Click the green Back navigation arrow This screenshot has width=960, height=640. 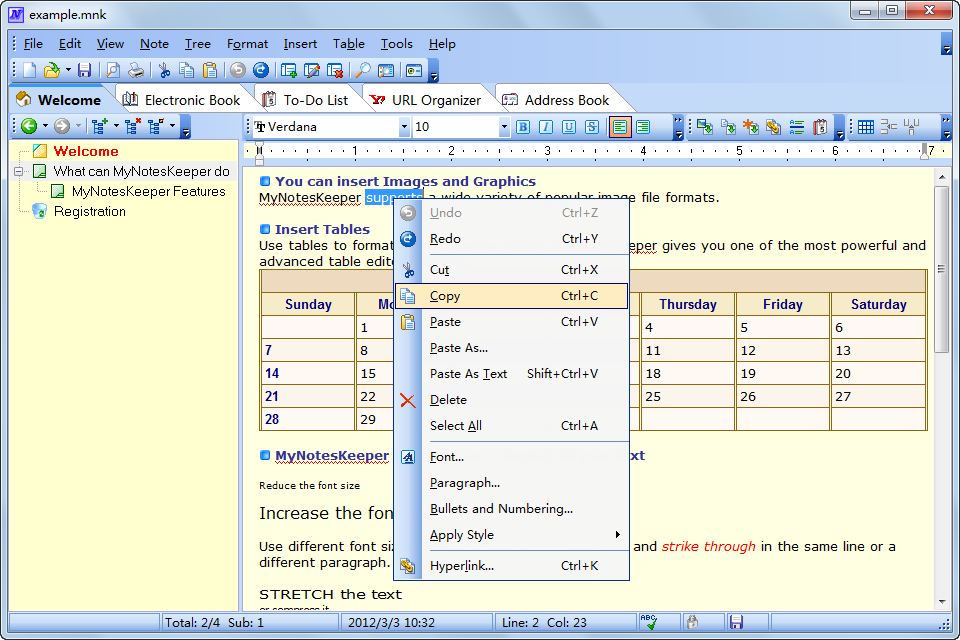(29, 126)
